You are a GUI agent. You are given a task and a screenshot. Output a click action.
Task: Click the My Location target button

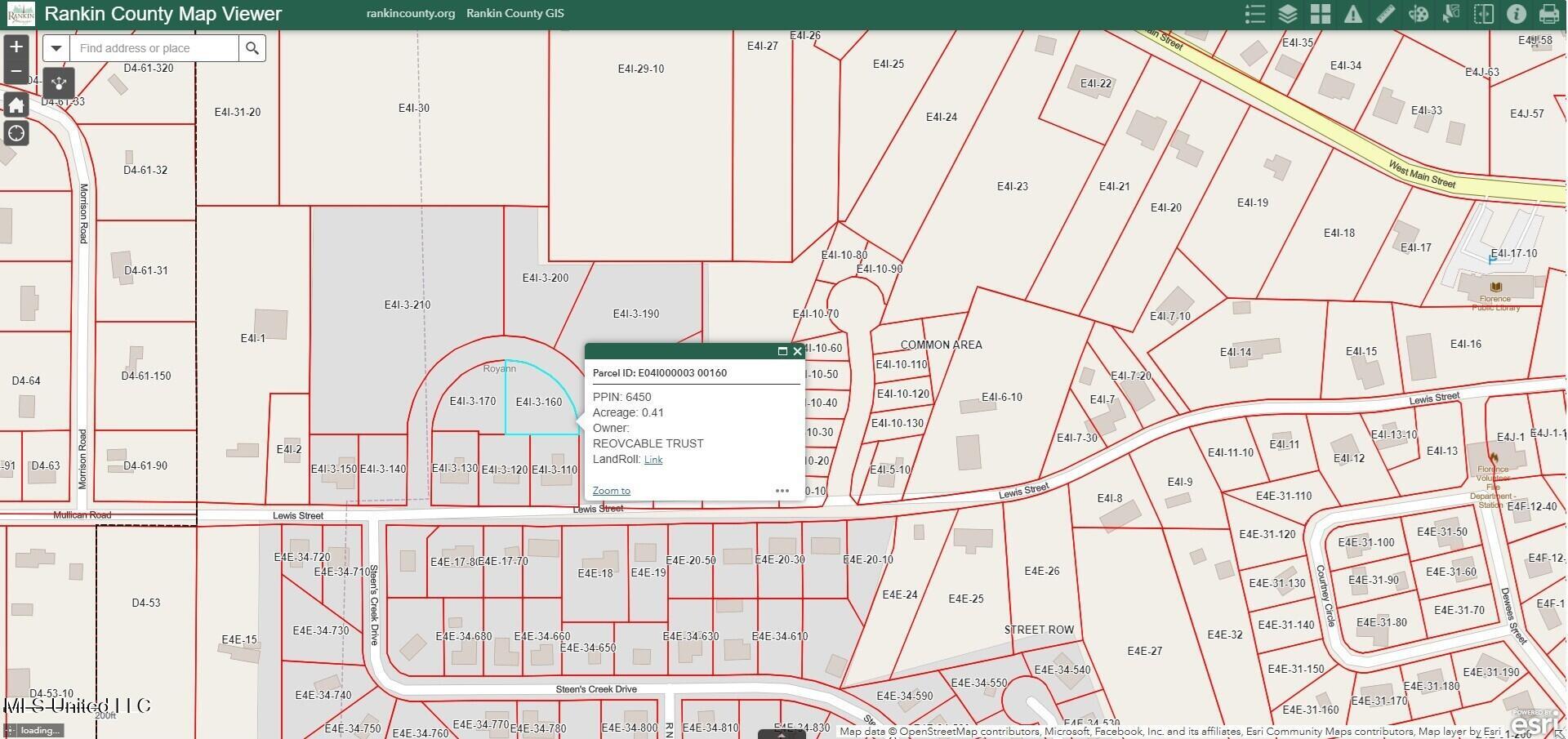(16, 133)
